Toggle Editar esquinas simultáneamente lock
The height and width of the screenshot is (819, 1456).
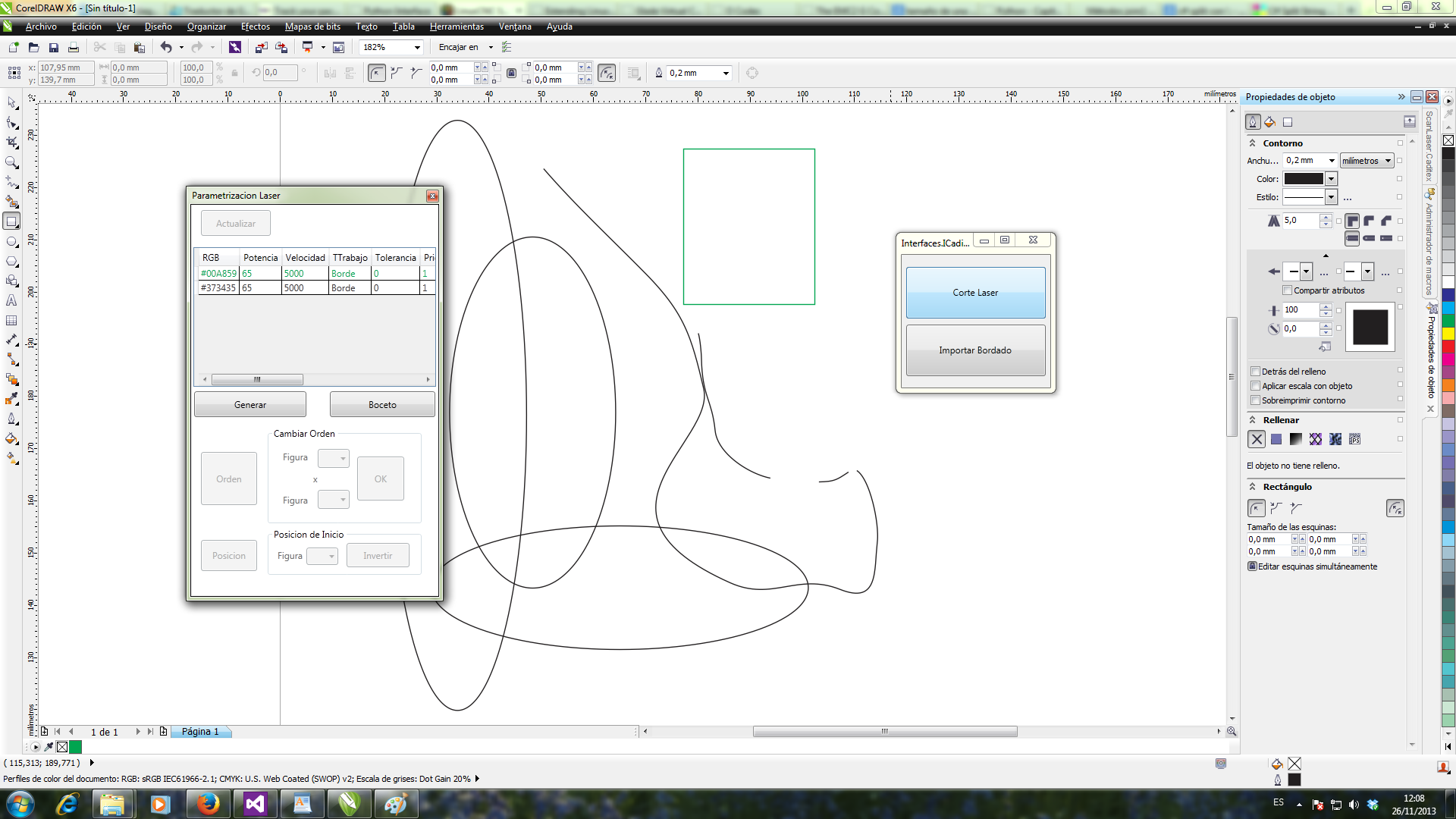[x=1253, y=566]
